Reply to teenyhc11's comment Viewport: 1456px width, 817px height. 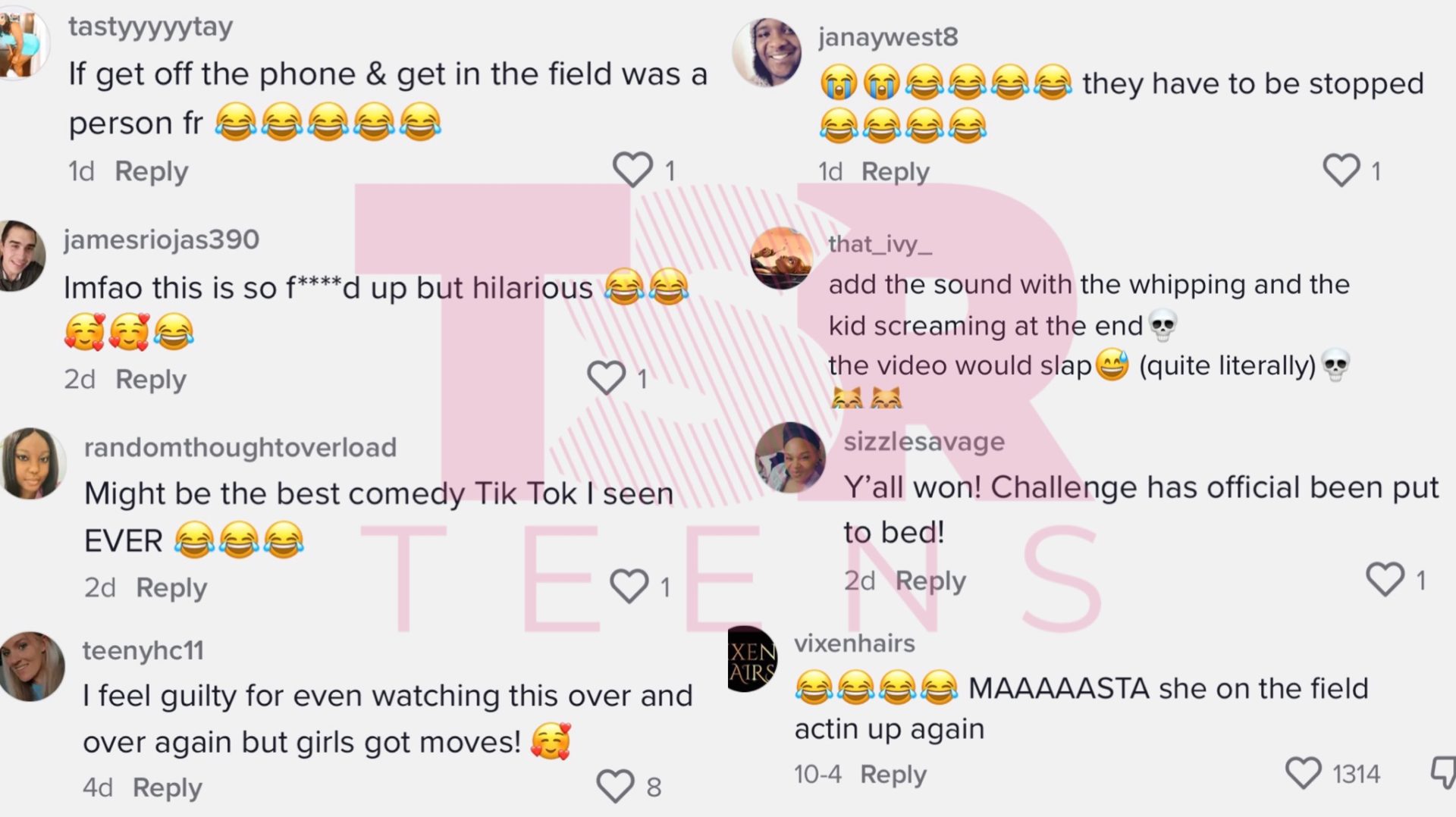(168, 787)
